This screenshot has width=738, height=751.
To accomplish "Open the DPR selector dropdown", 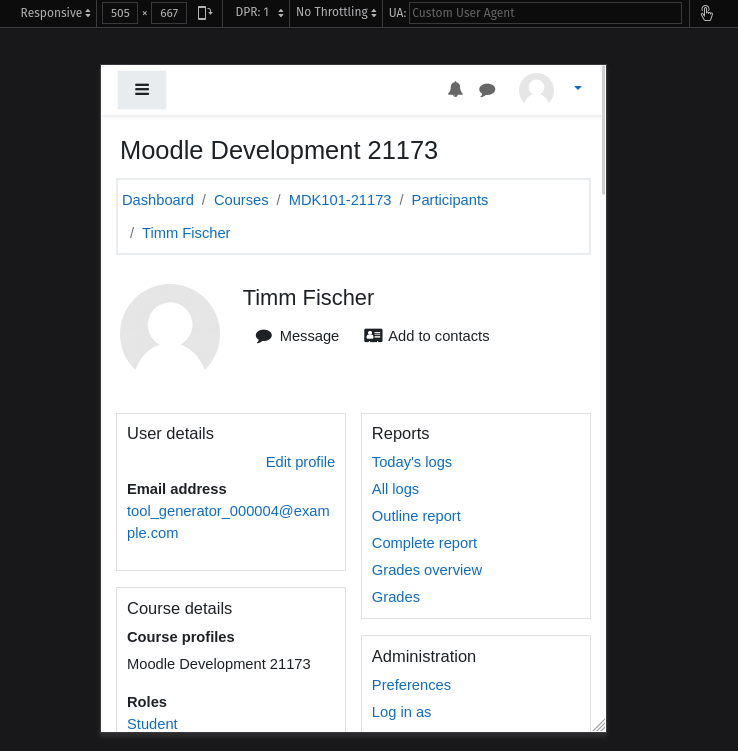I will 259,12.
